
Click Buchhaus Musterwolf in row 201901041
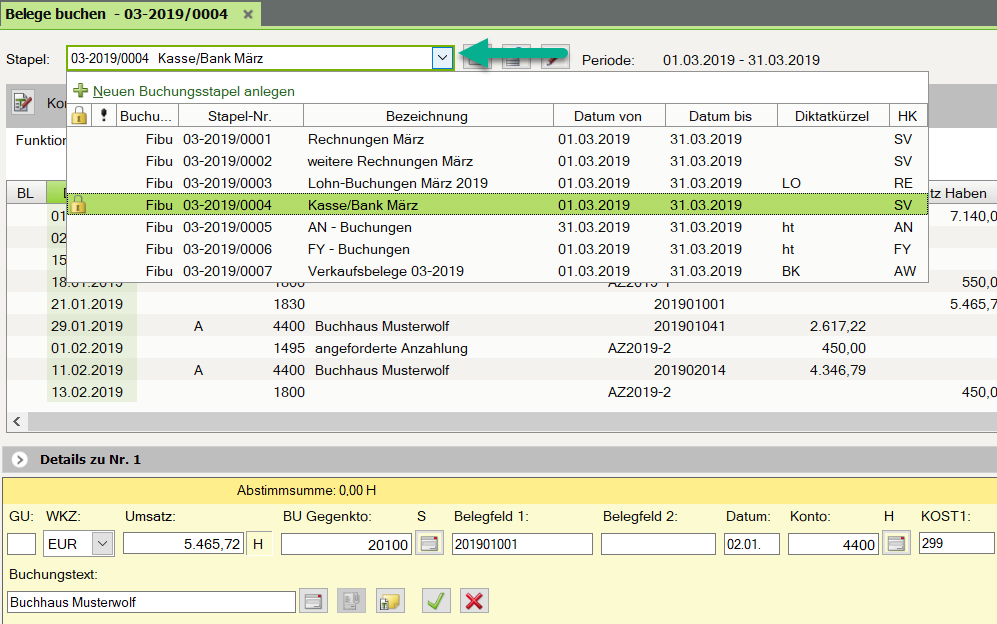pos(382,326)
